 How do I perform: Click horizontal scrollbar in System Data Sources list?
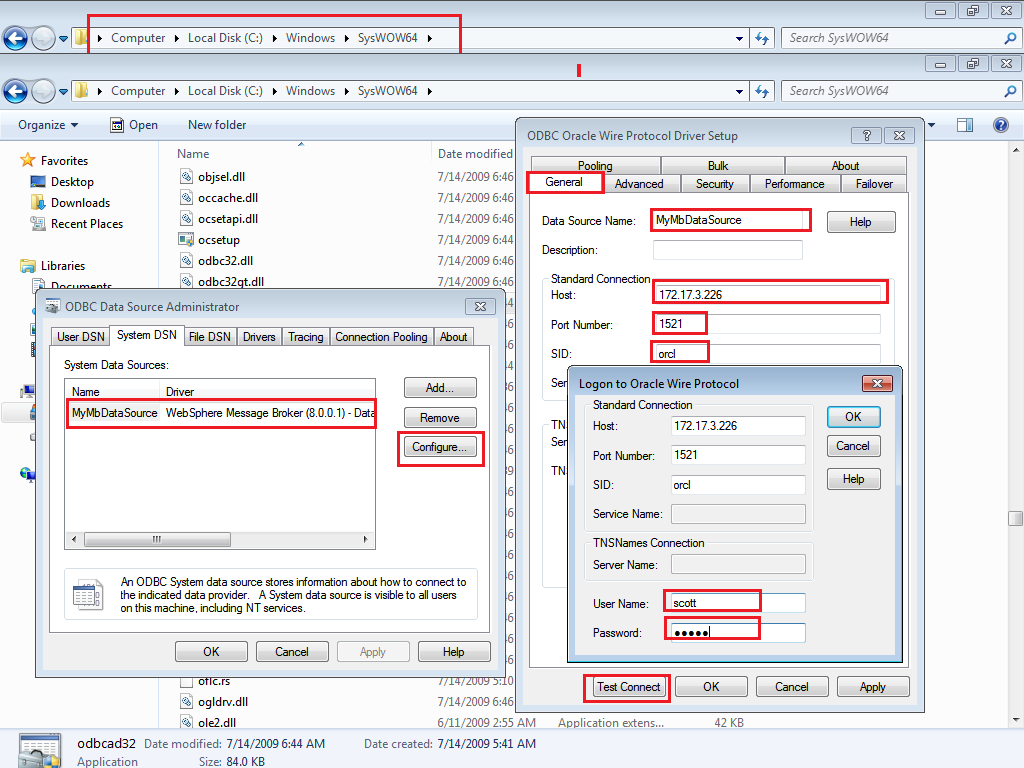(x=157, y=539)
